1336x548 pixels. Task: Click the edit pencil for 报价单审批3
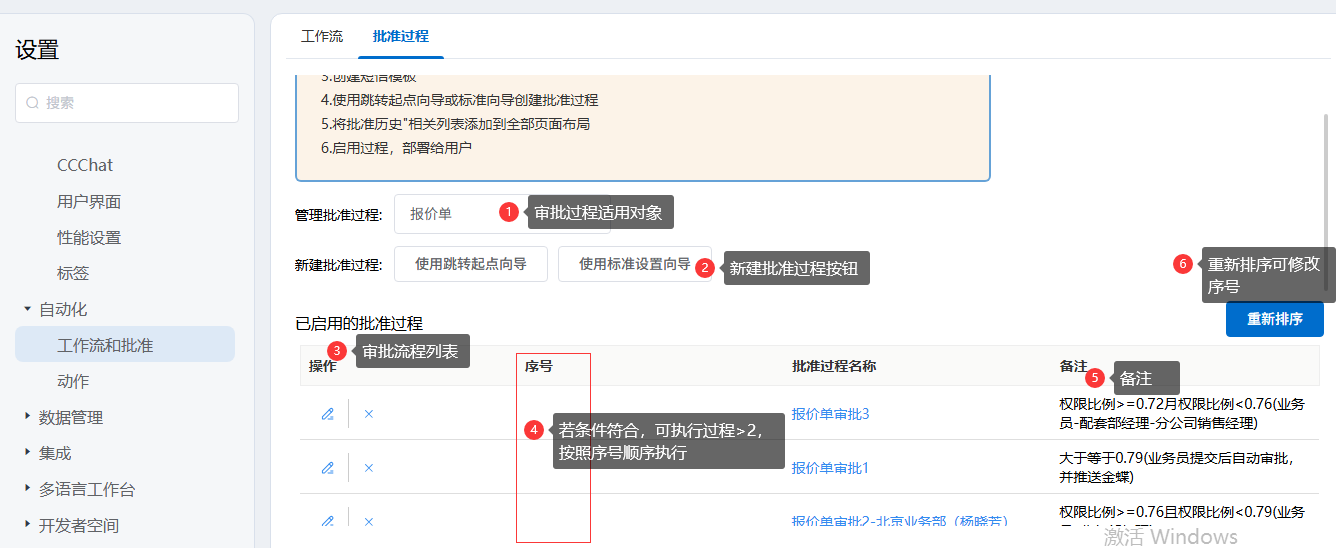(327, 414)
